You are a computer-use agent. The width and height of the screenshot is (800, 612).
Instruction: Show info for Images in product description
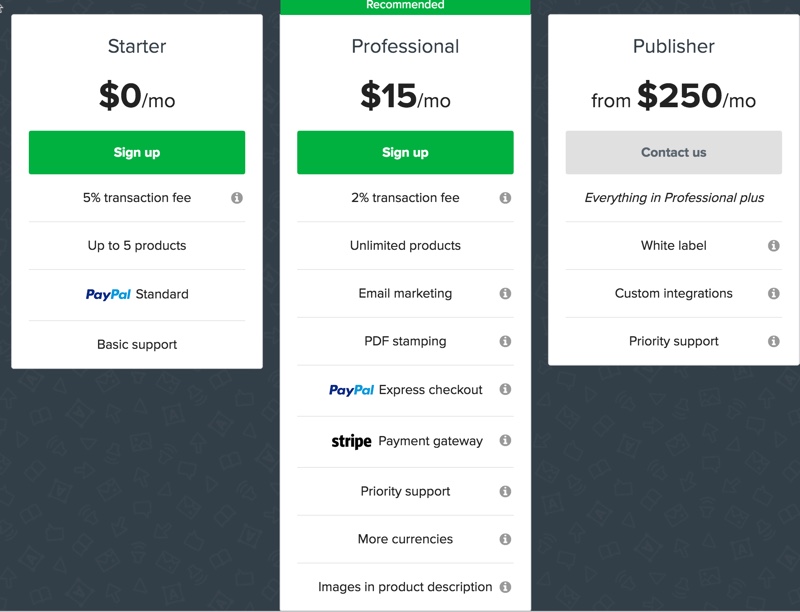coord(505,587)
